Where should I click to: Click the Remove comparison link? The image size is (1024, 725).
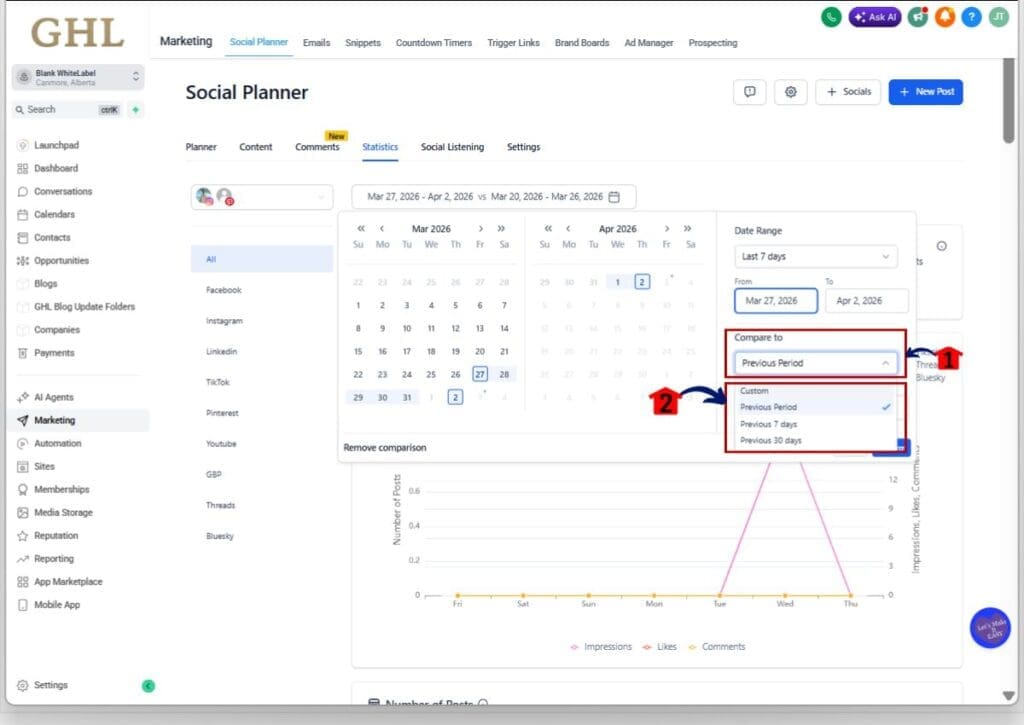pos(385,448)
